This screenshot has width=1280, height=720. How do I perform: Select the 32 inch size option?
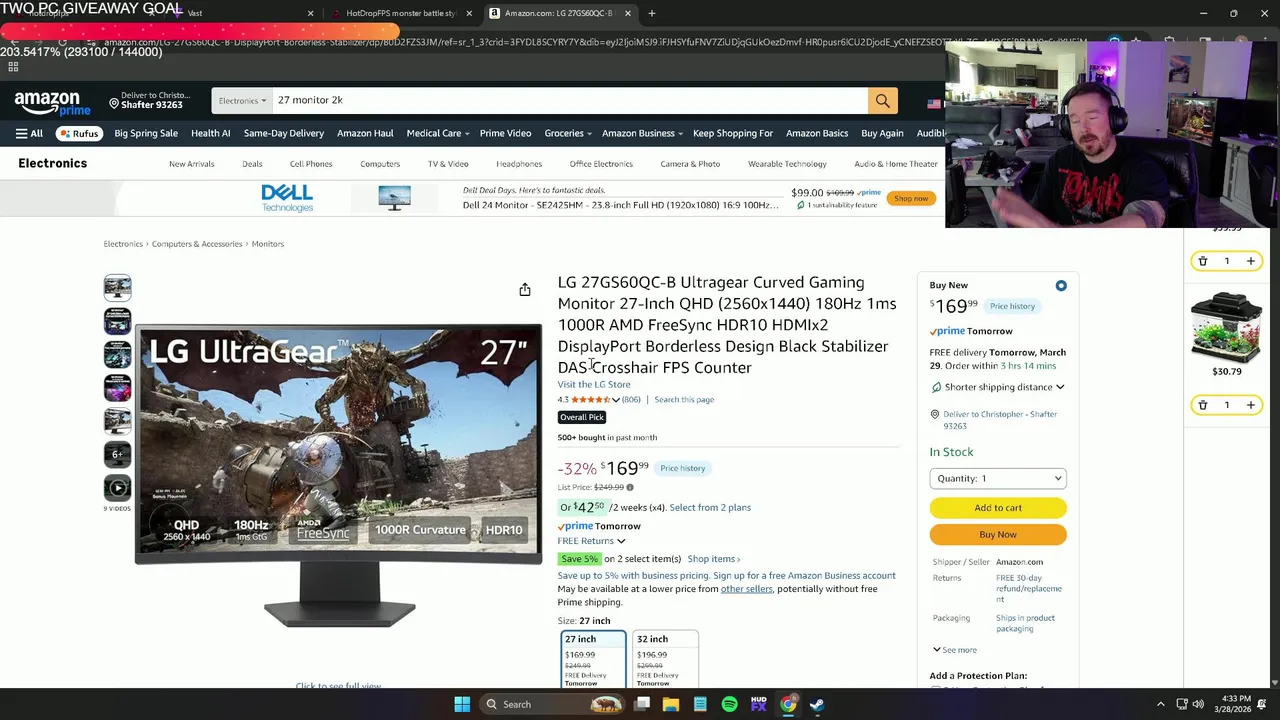tap(665, 660)
